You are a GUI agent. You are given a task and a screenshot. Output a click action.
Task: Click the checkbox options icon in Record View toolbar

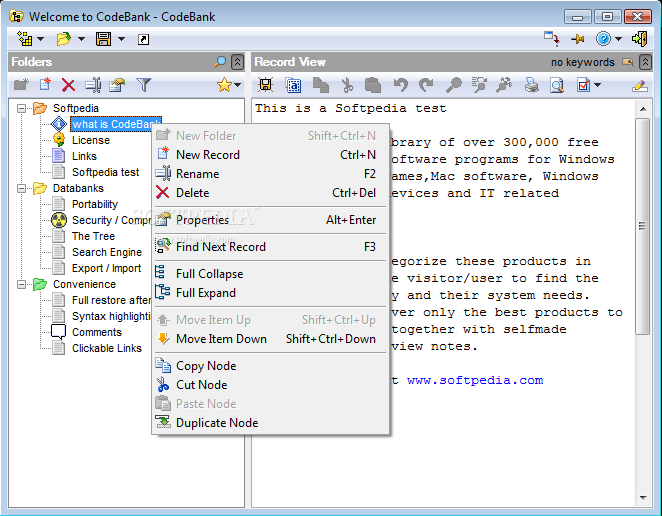[x=583, y=85]
